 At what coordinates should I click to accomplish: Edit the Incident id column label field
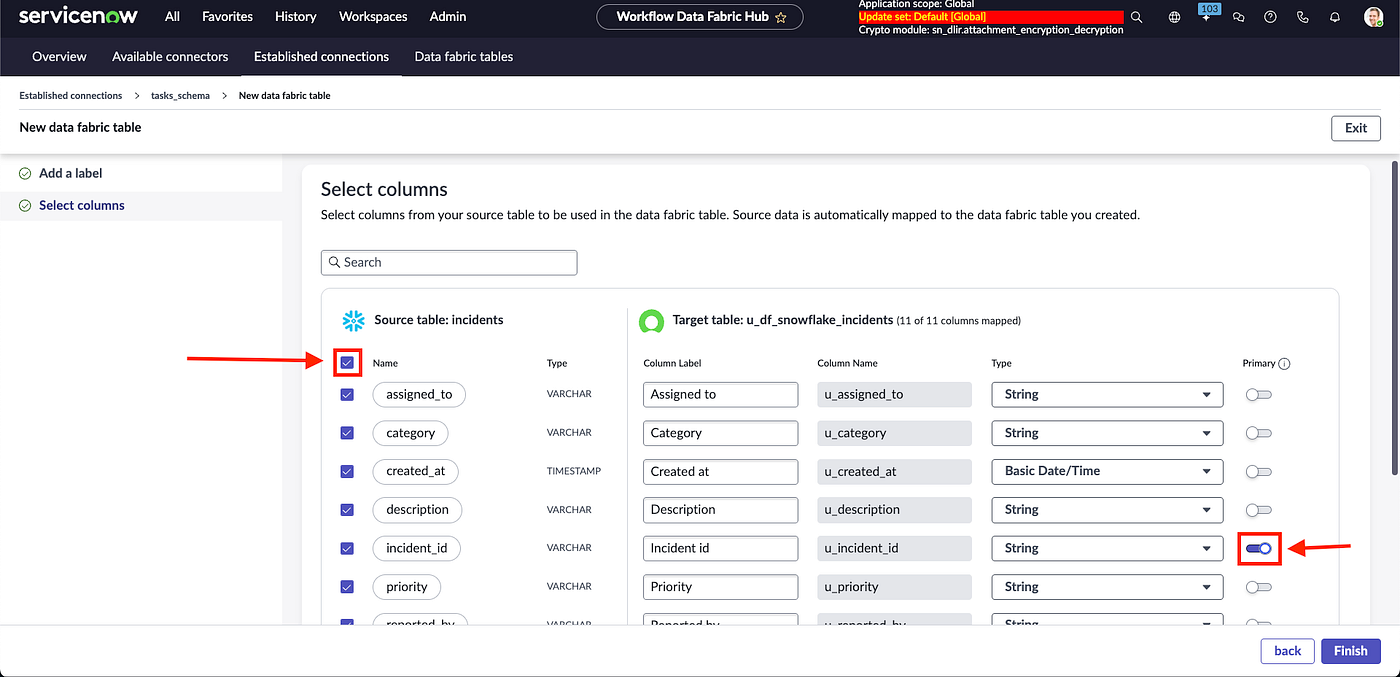(x=720, y=548)
